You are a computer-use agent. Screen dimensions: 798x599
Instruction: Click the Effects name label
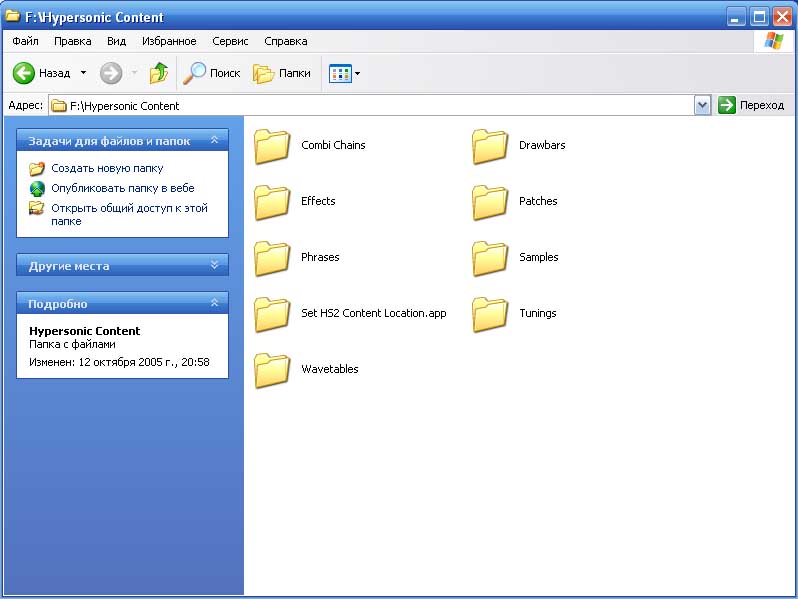(x=318, y=201)
